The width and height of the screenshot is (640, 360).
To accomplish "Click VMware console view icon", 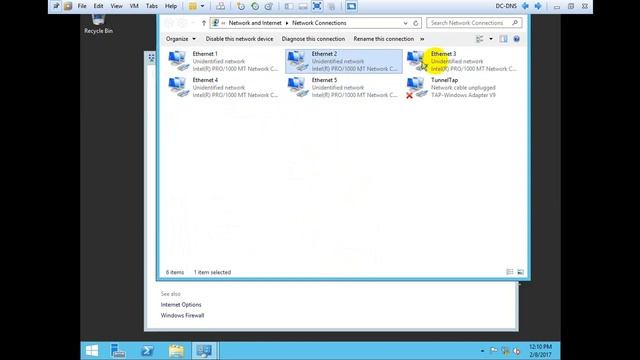I will pos(351,6).
